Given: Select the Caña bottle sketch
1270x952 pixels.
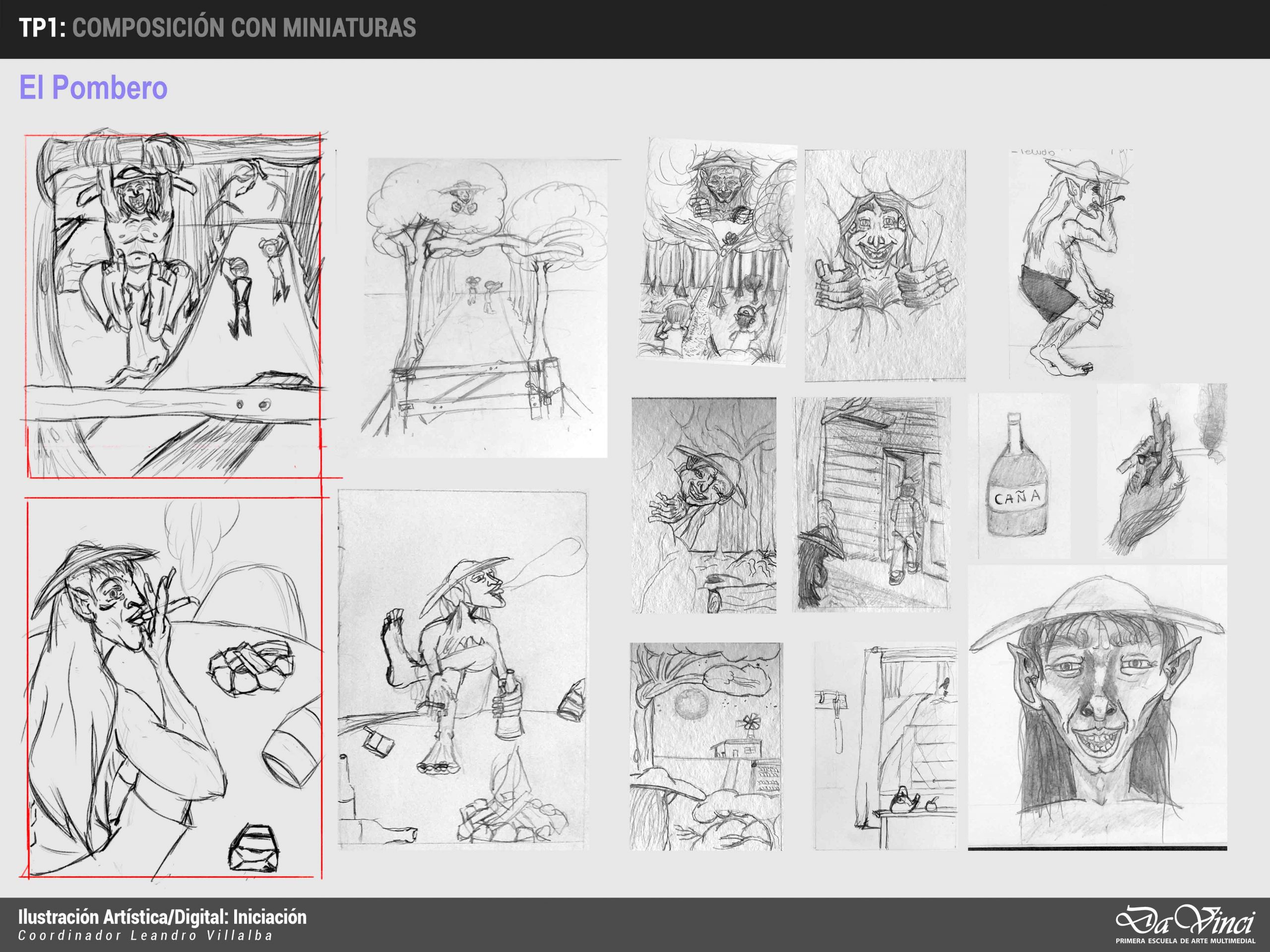Looking at the screenshot, I should point(1018,476).
